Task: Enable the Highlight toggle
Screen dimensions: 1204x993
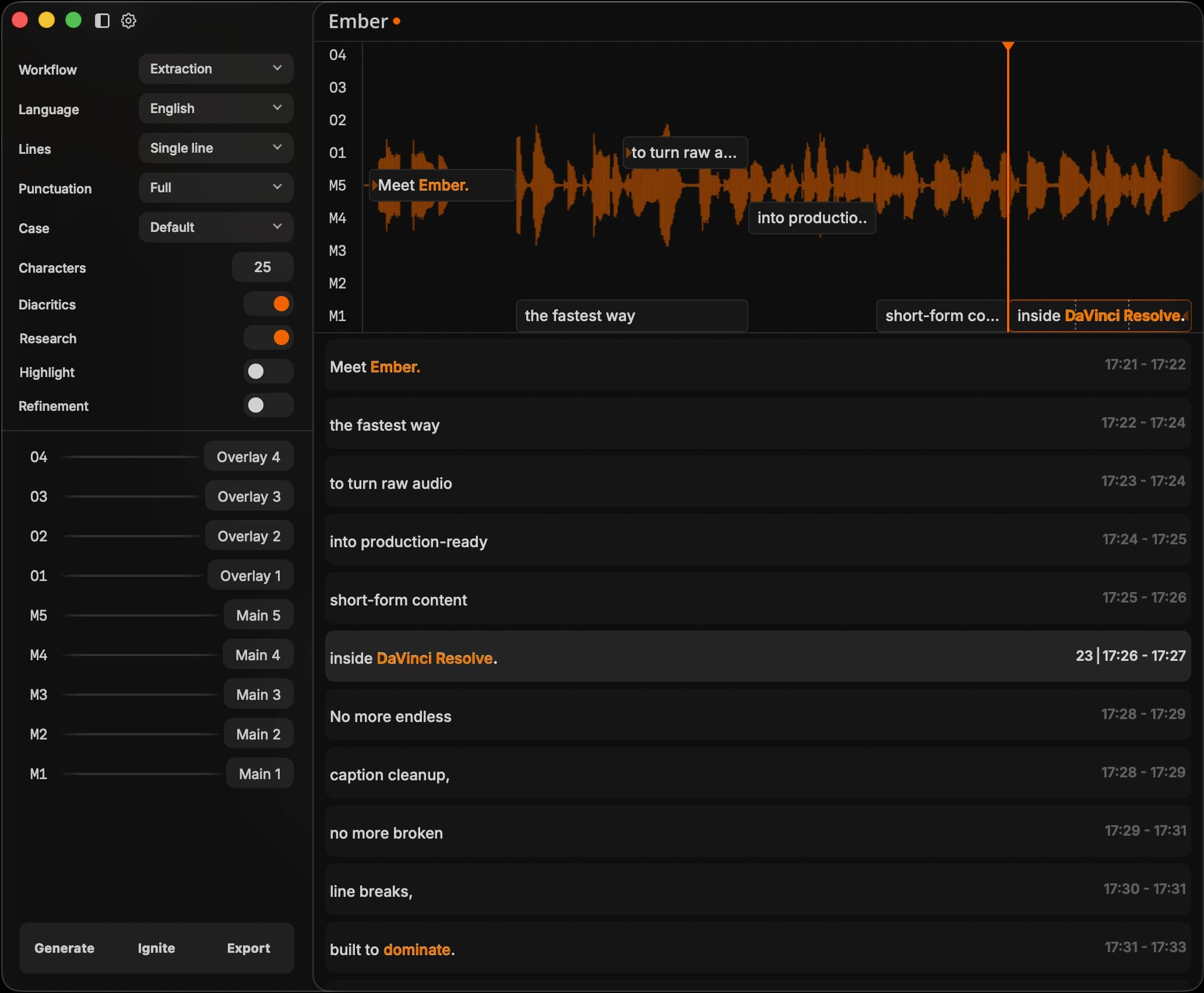Action: pyautogui.click(x=268, y=371)
